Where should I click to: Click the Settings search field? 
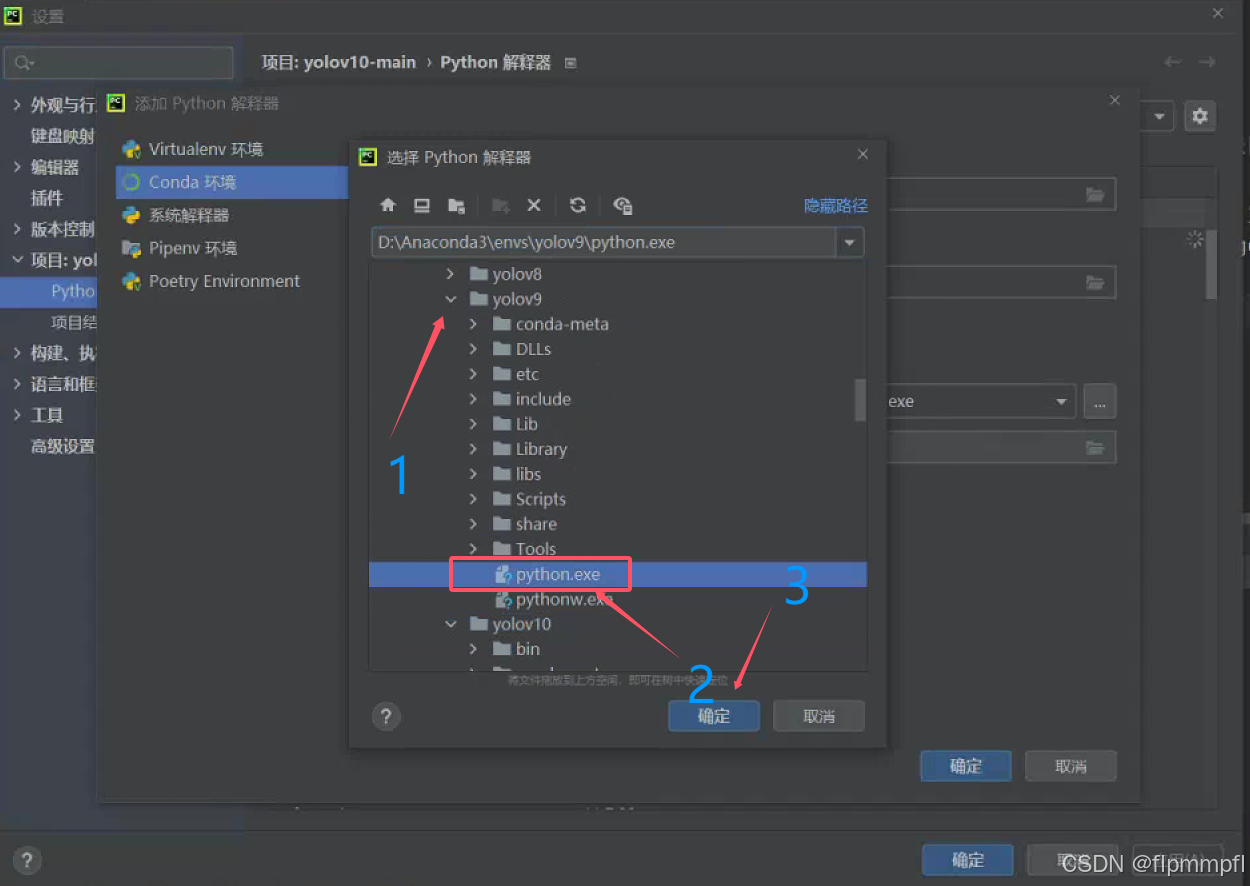(x=119, y=63)
